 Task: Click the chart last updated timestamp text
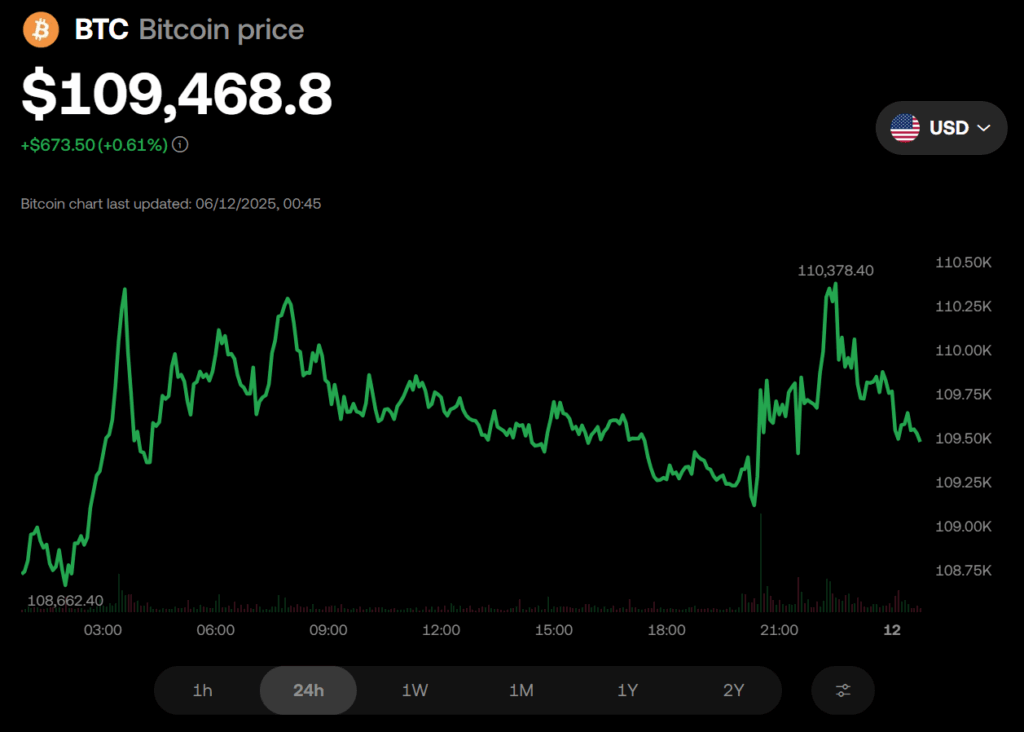(x=170, y=204)
